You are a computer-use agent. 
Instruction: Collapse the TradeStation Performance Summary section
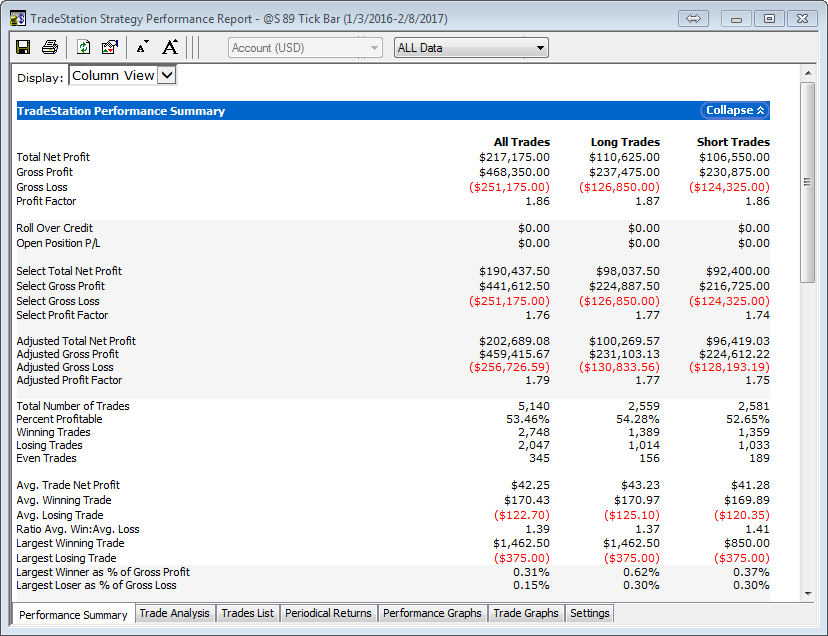735,111
